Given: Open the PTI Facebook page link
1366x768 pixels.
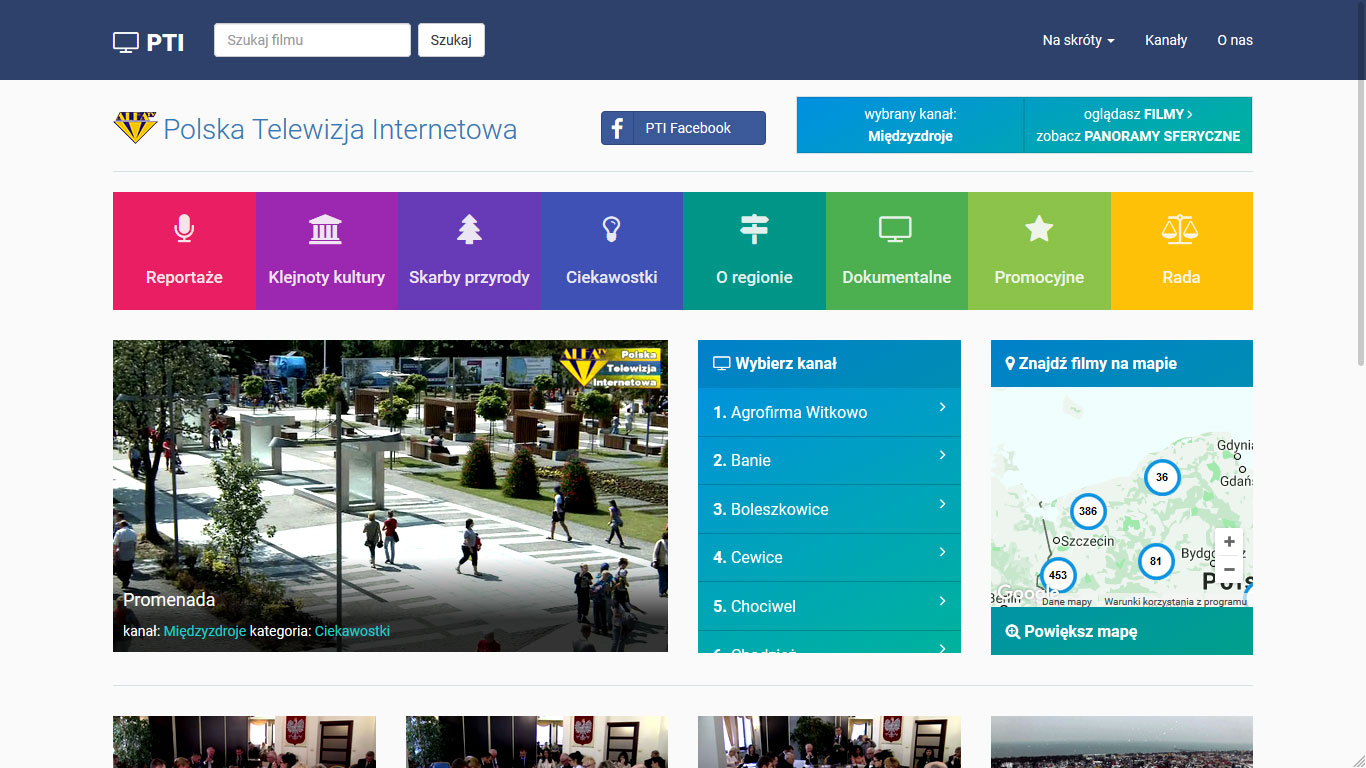Looking at the screenshot, I should click(683, 128).
